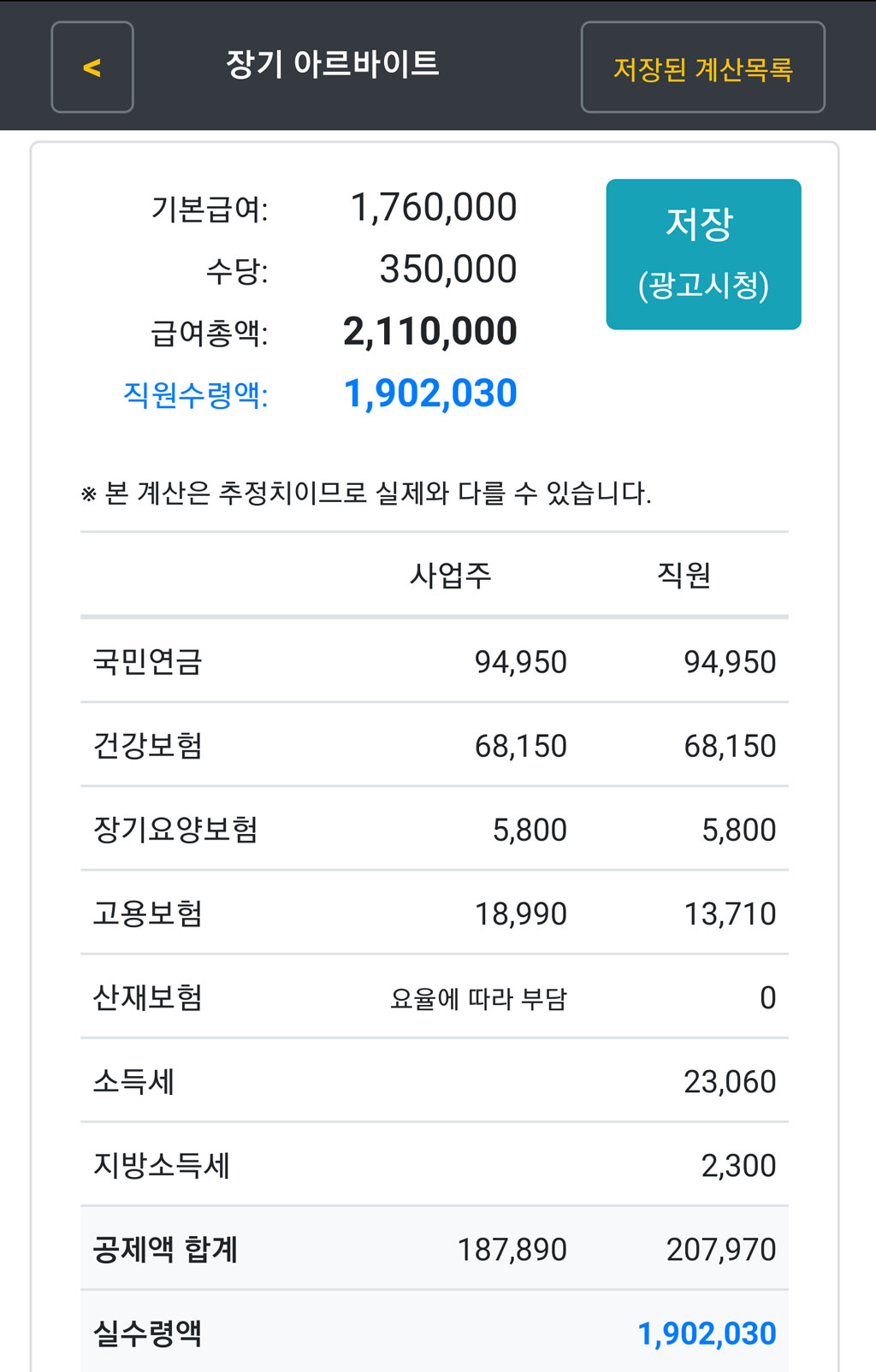Click the 장기 아르바이트 page title
This screenshot has height=1372, width=876.
click(x=332, y=64)
